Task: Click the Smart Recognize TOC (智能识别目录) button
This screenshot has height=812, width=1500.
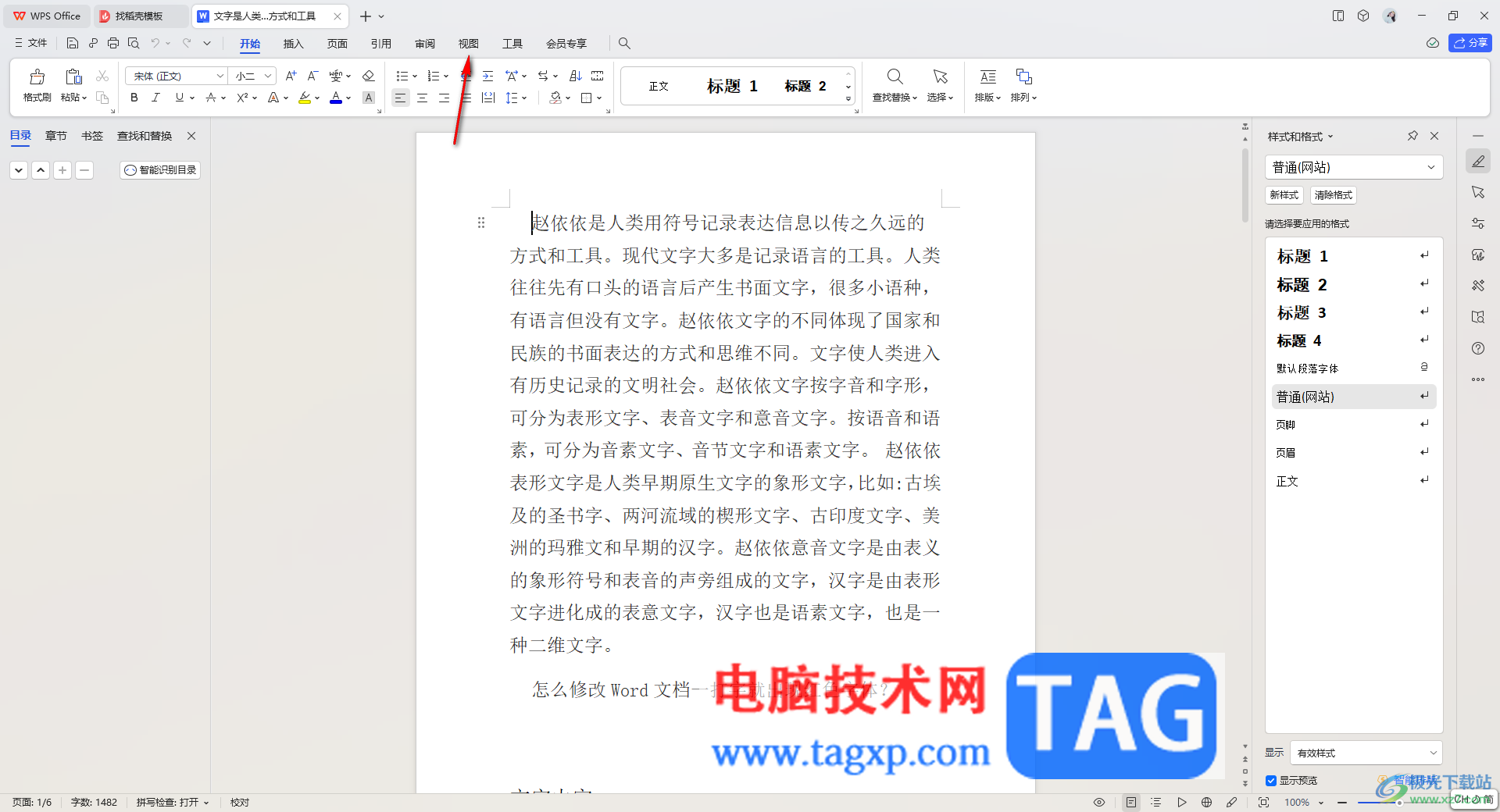Action: (160, 170)
